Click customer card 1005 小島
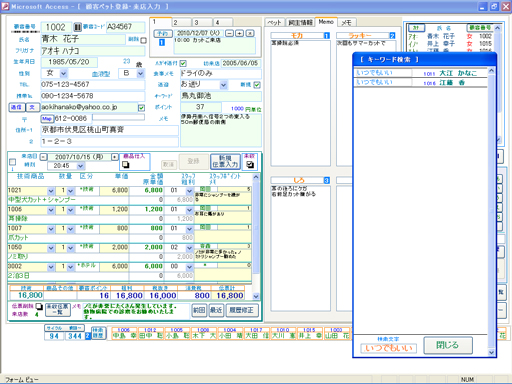Viewport: 512px width, 384px height. (x=177, y=333)
